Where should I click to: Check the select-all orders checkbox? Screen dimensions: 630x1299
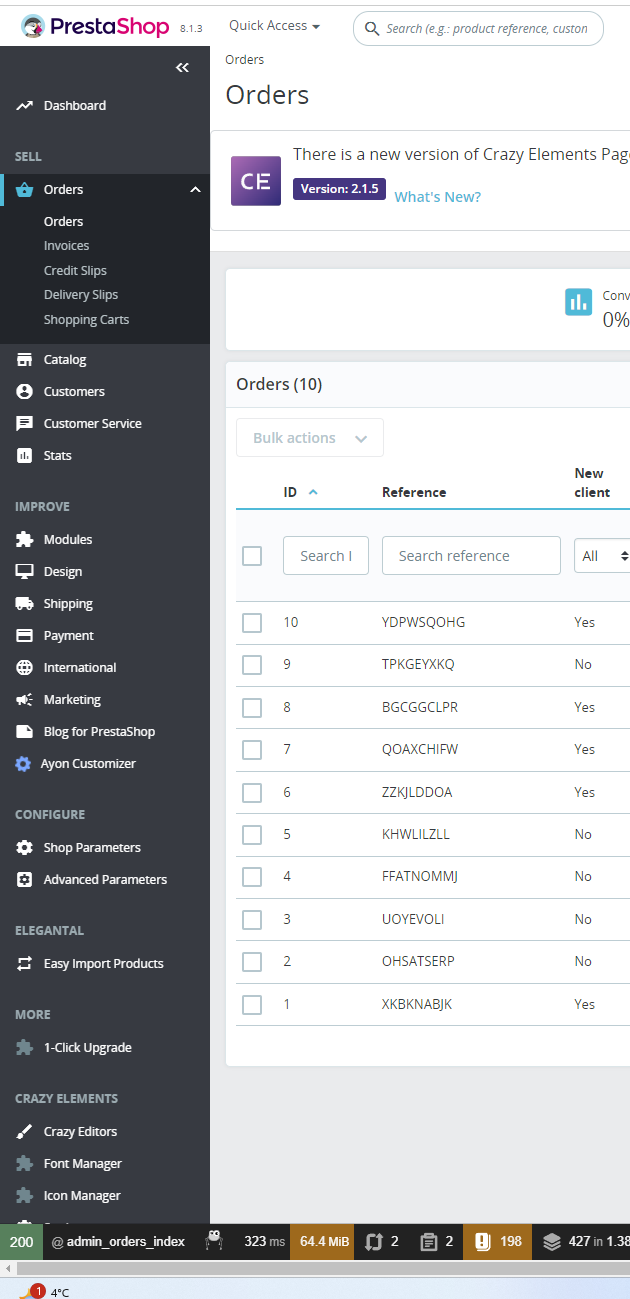(x=252, y=556)
